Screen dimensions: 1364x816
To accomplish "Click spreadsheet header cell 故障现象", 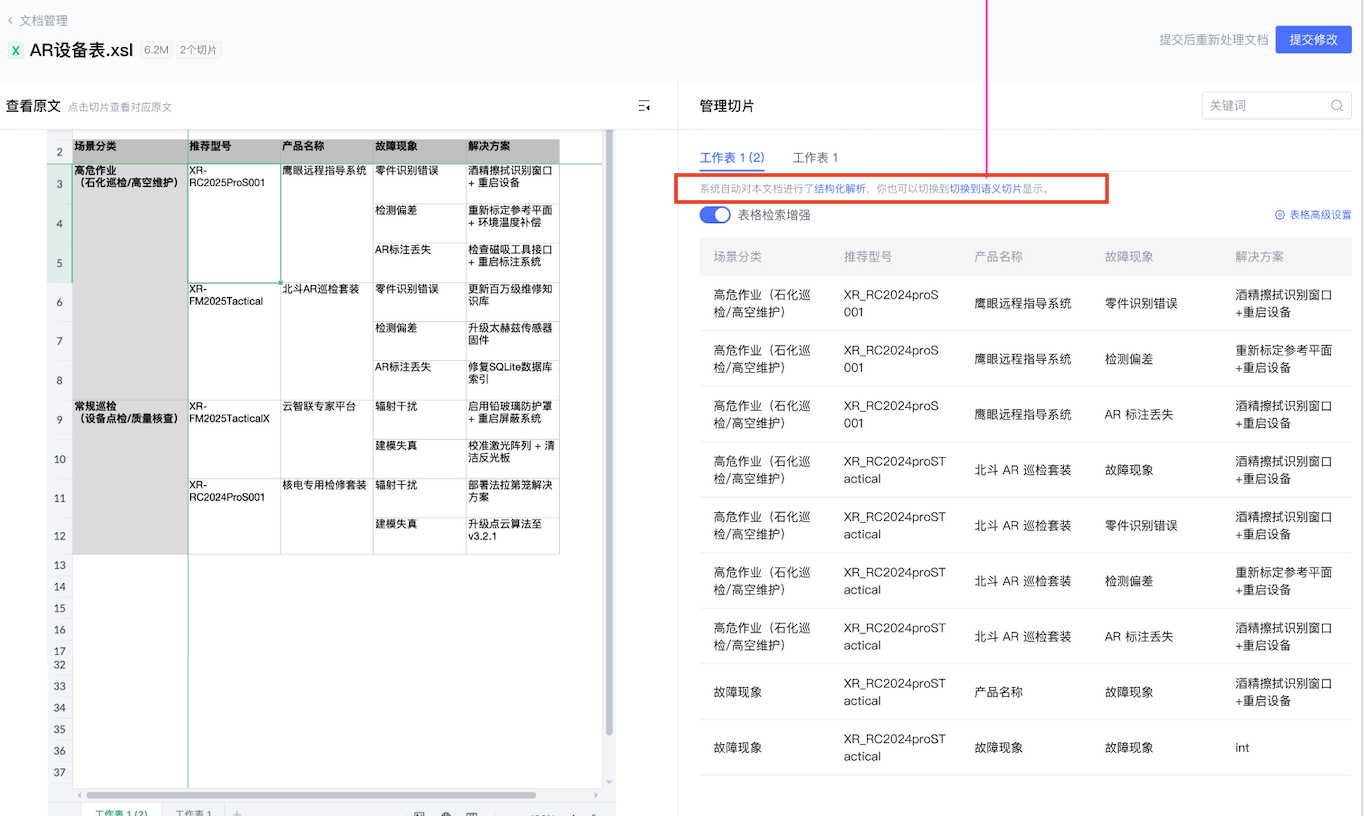I will pyautogui.click(x=420, y=151).
